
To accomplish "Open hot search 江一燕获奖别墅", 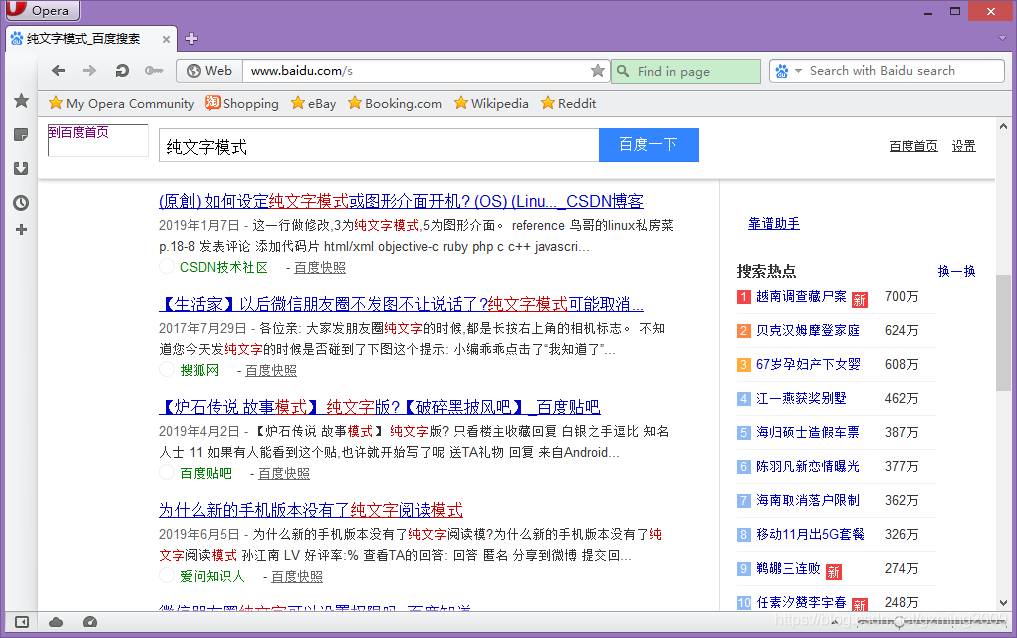I will [x=801, y=398].
